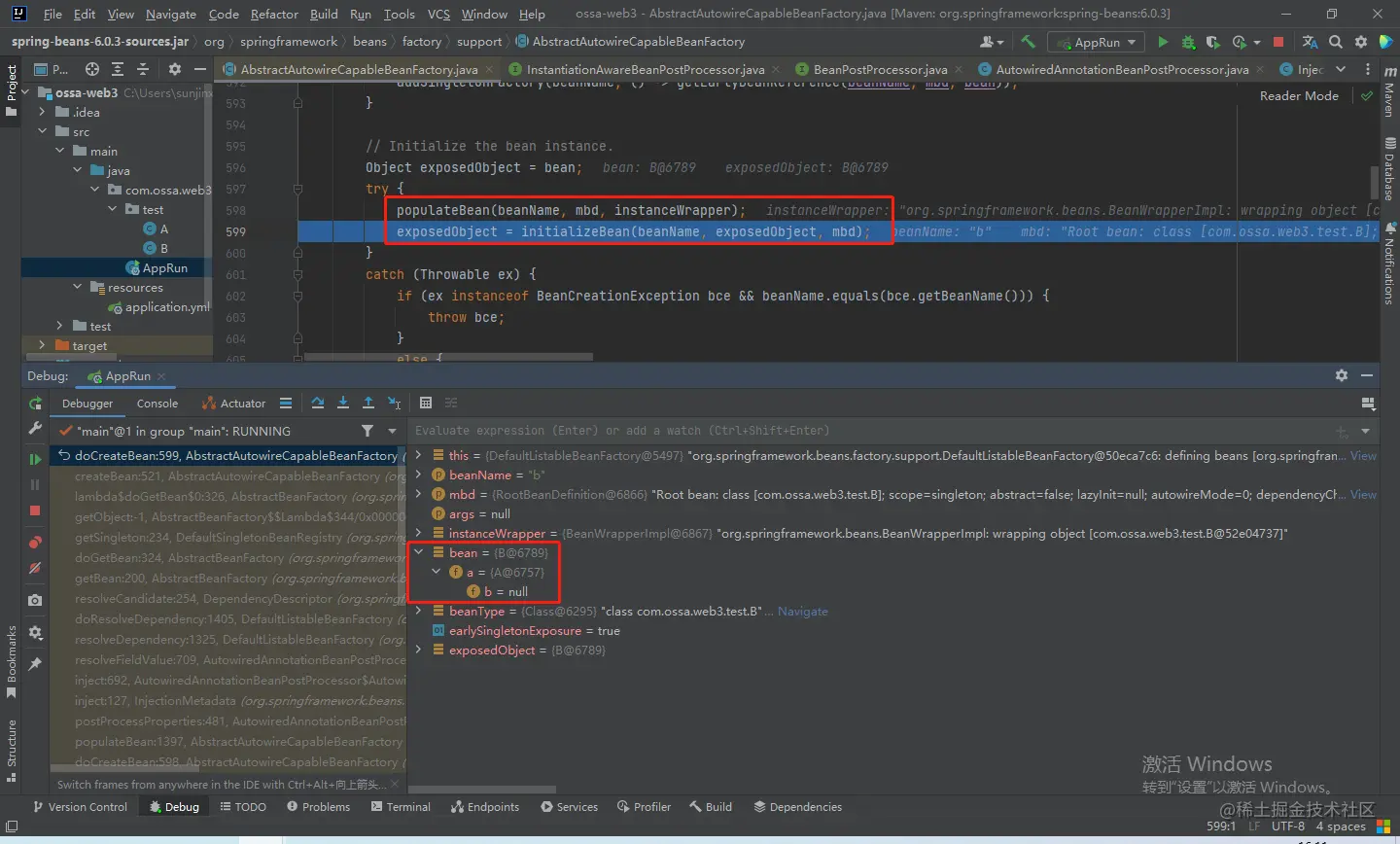Viewport: 1400px width, 844px height.
Task: Click the Build project hammer icon
Action: pyautogui.click(x=1028, y=42)
